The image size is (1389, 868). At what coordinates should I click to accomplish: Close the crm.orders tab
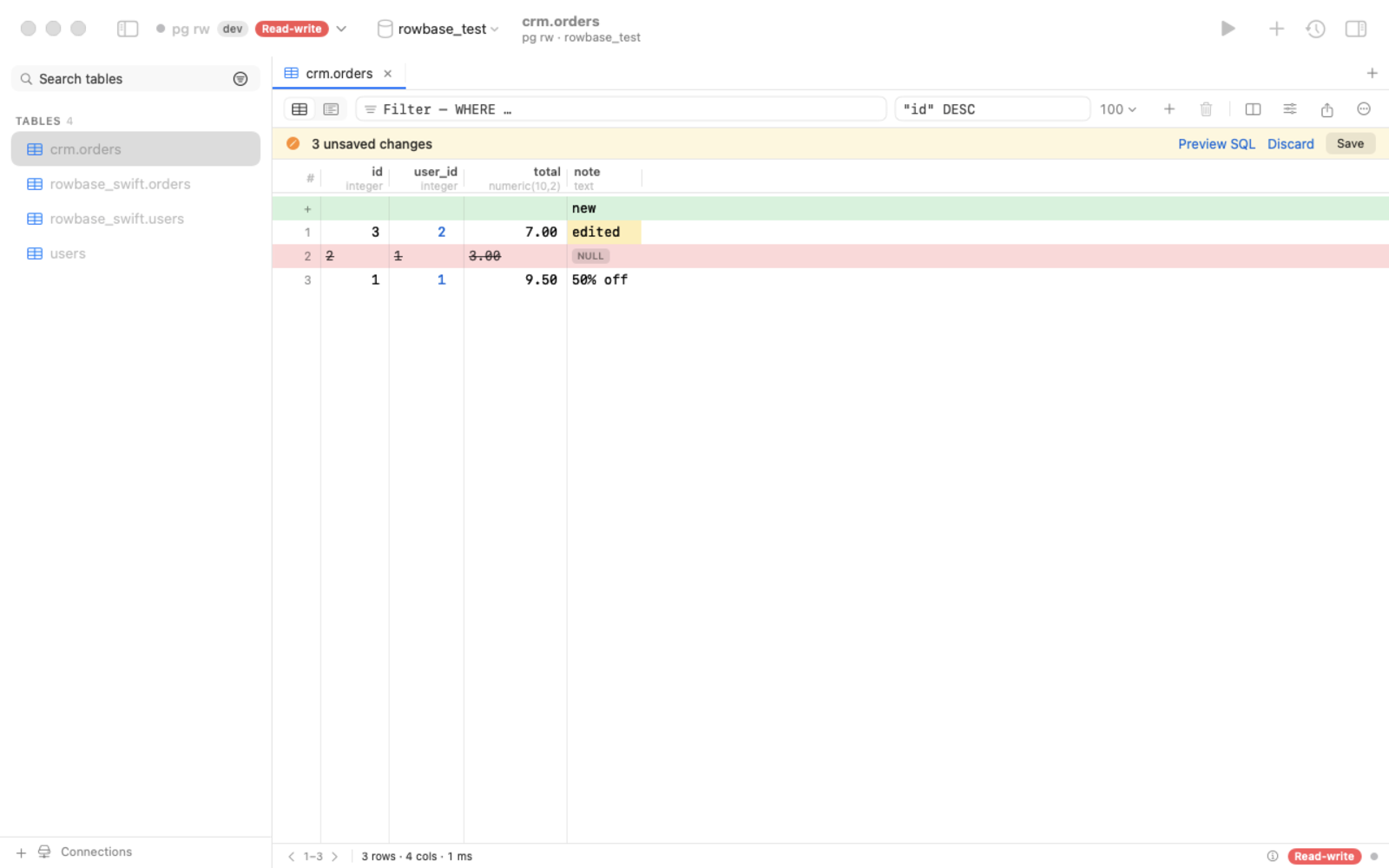click(x=388, y=74)
